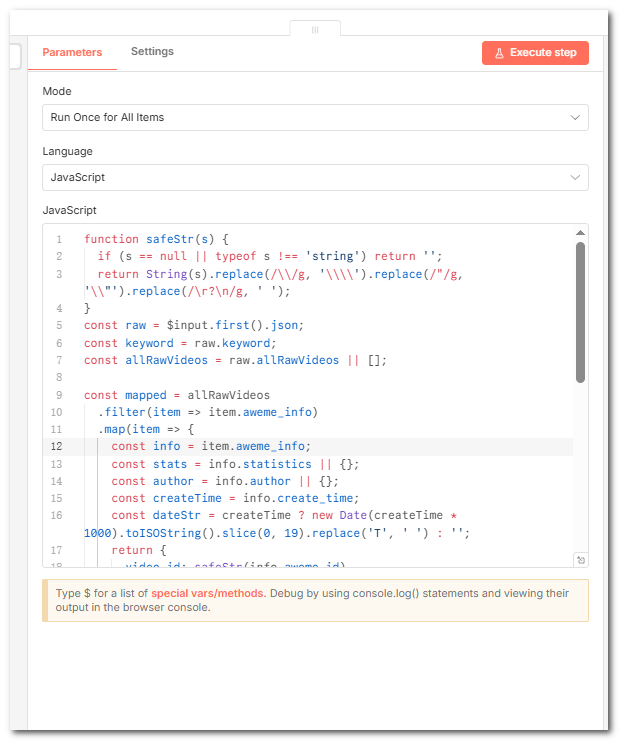This screenshot has height=741, width=619.
Task: Switch to the Settings tab
Action: tap(152, 52)
